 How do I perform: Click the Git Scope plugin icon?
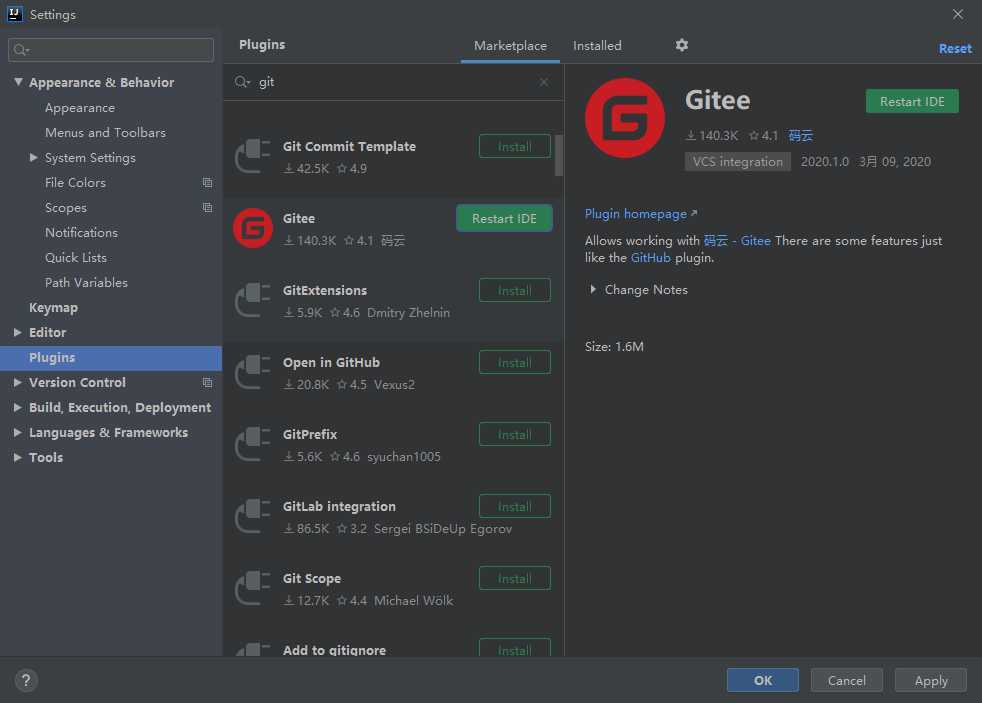pos(253,588)
